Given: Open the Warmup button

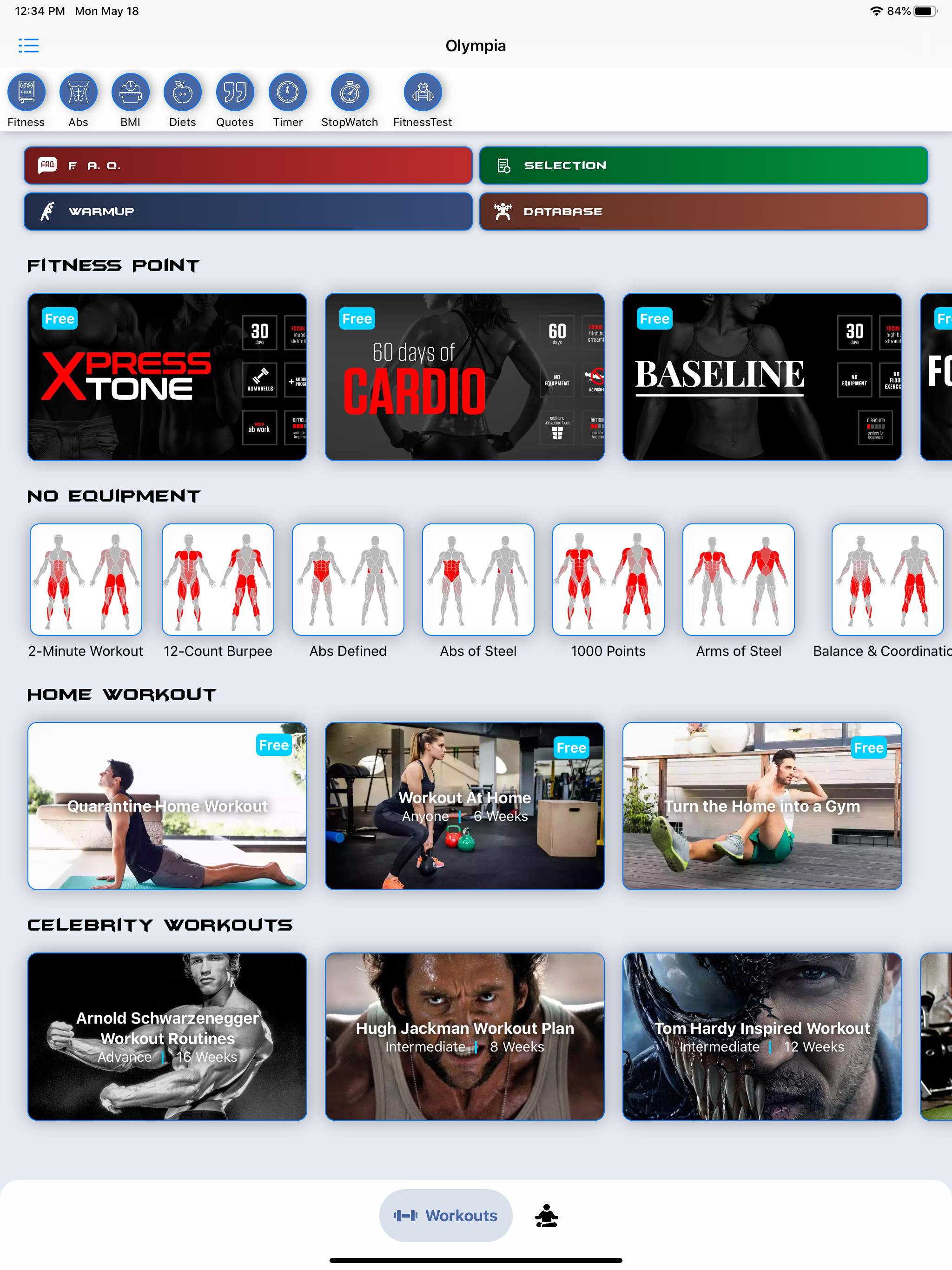Looking at the screenshot, I should 248,212.
